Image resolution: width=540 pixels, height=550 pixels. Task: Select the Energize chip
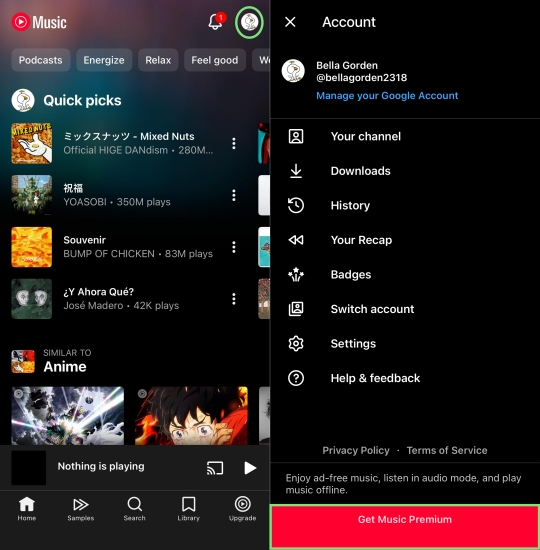104,60
